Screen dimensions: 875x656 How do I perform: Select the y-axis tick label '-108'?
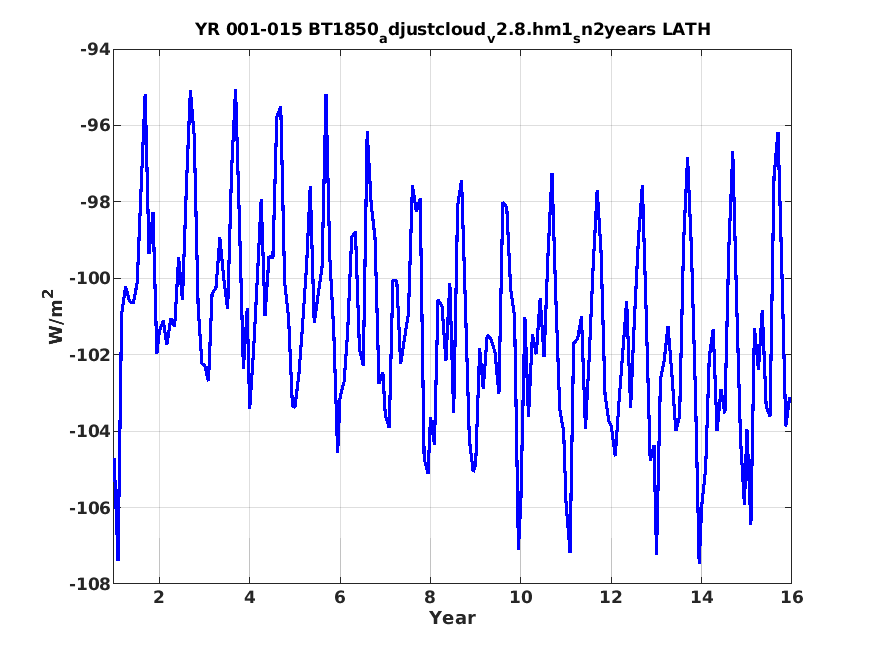click(x=89, y=584)
